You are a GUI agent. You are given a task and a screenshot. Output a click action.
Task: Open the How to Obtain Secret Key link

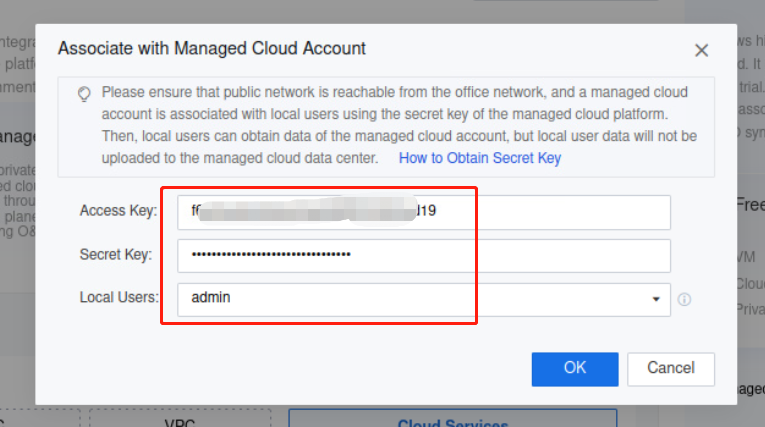click(x=480, y=158)
